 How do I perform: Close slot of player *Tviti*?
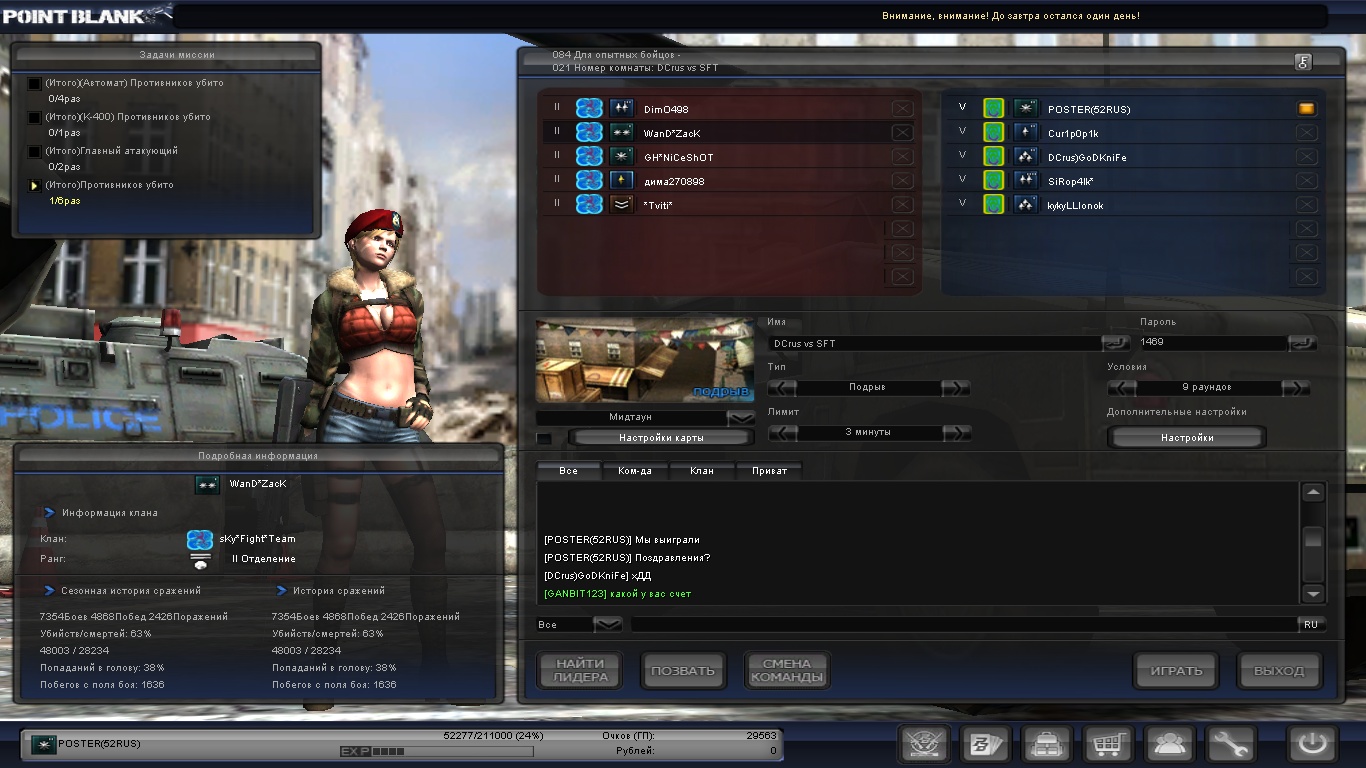[901, 204]
